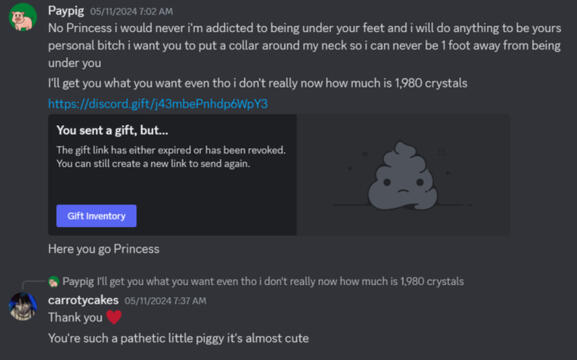The width and height of the screenshot is (577, 360).
Task: Jump to replied message via reply preview text
Action: pyautogui.click(x=280, y=282)
